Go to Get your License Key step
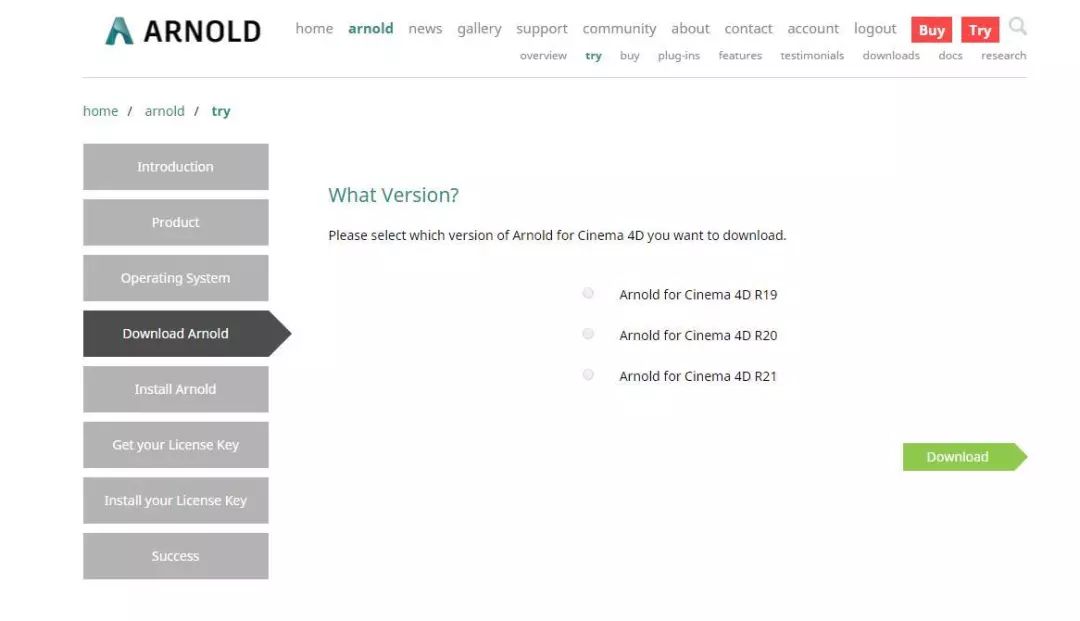 coord(176,445)
